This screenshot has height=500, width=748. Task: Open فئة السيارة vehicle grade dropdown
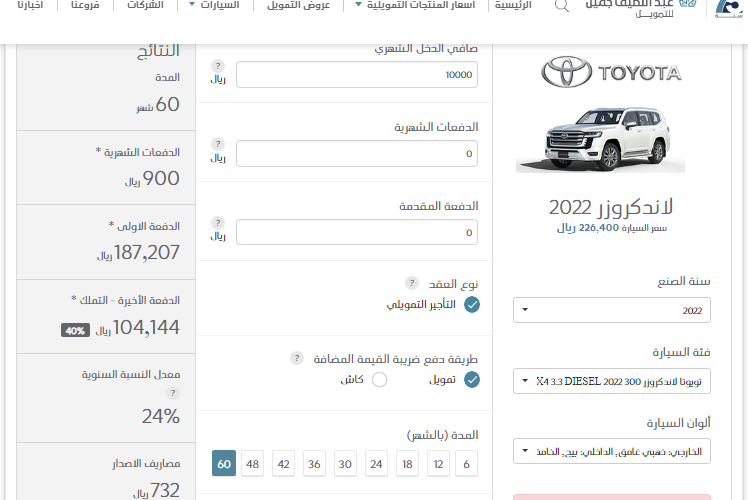click(612, 381)
